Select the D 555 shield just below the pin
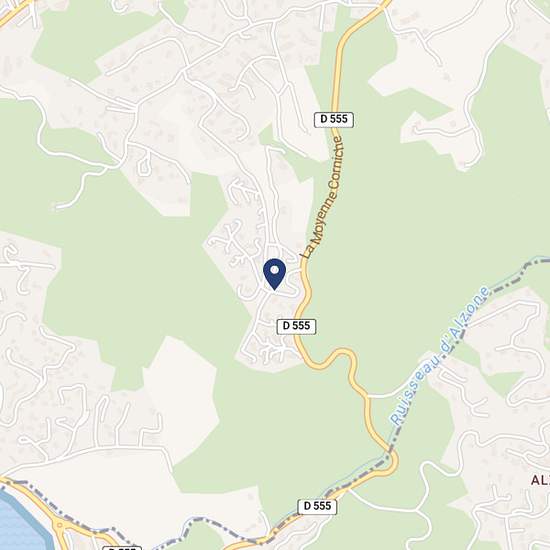Screen dimensions: 550x550 click(296, 326)
